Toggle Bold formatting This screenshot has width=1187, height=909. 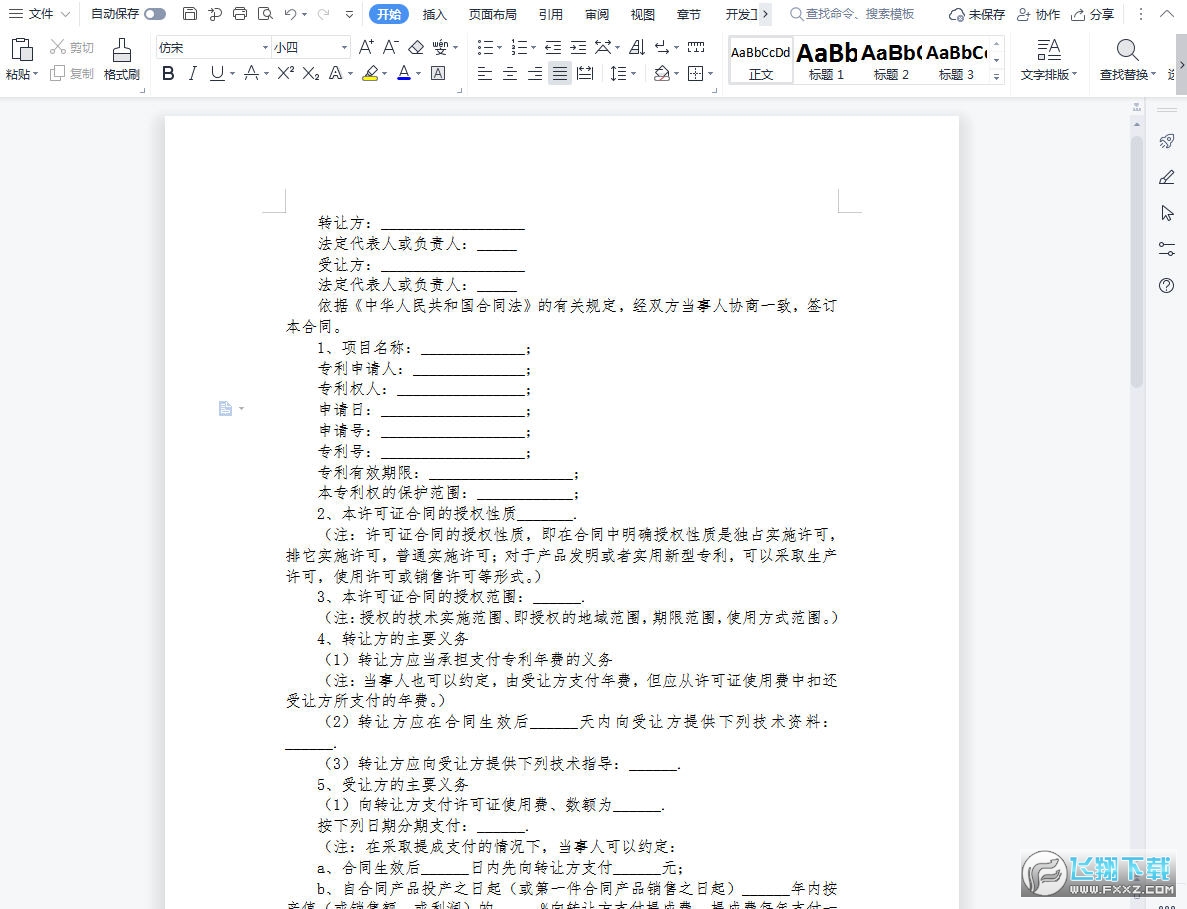click(x=168, y=73)
